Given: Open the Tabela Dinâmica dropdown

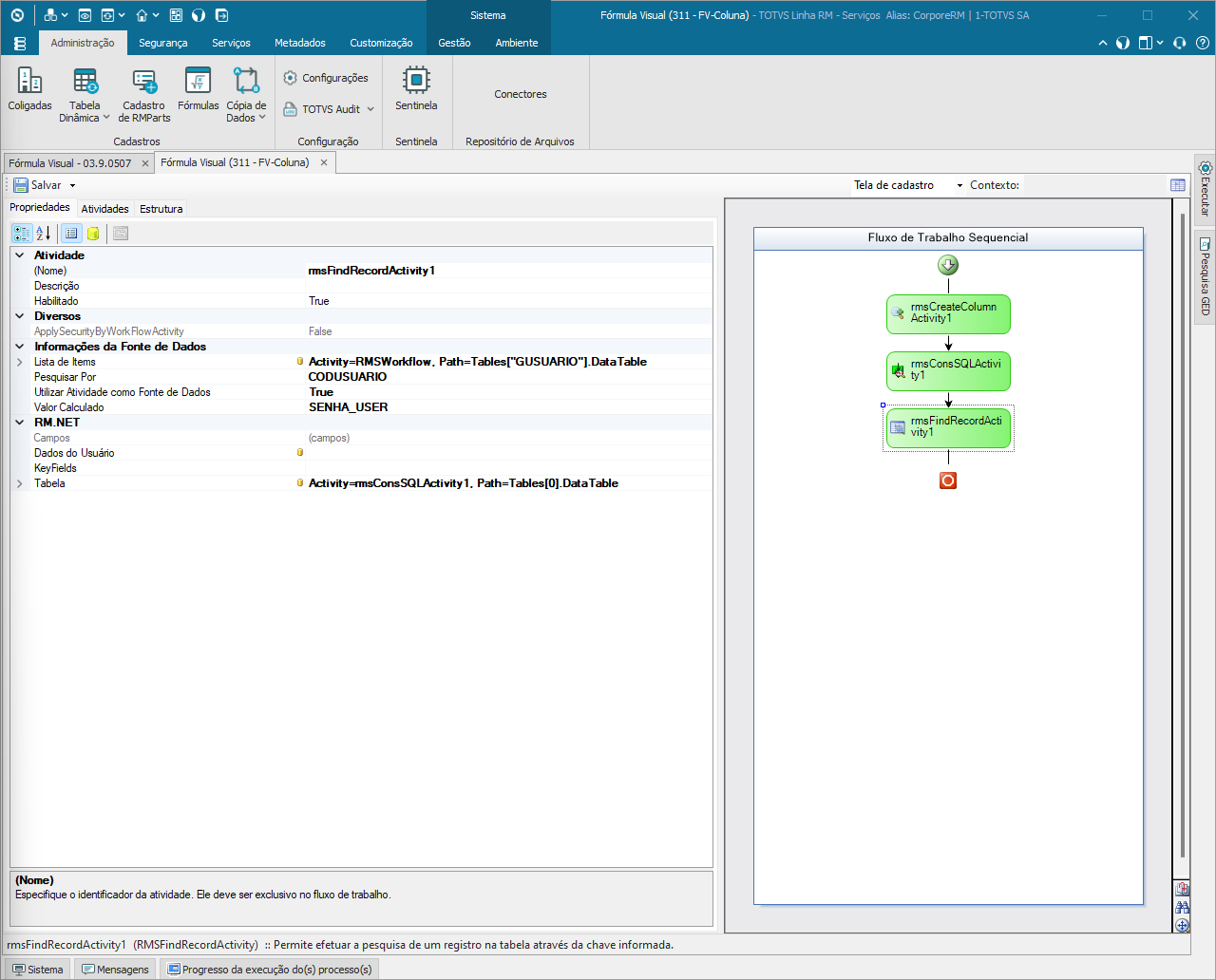Looking at the screenshot, I should point(106,118).
